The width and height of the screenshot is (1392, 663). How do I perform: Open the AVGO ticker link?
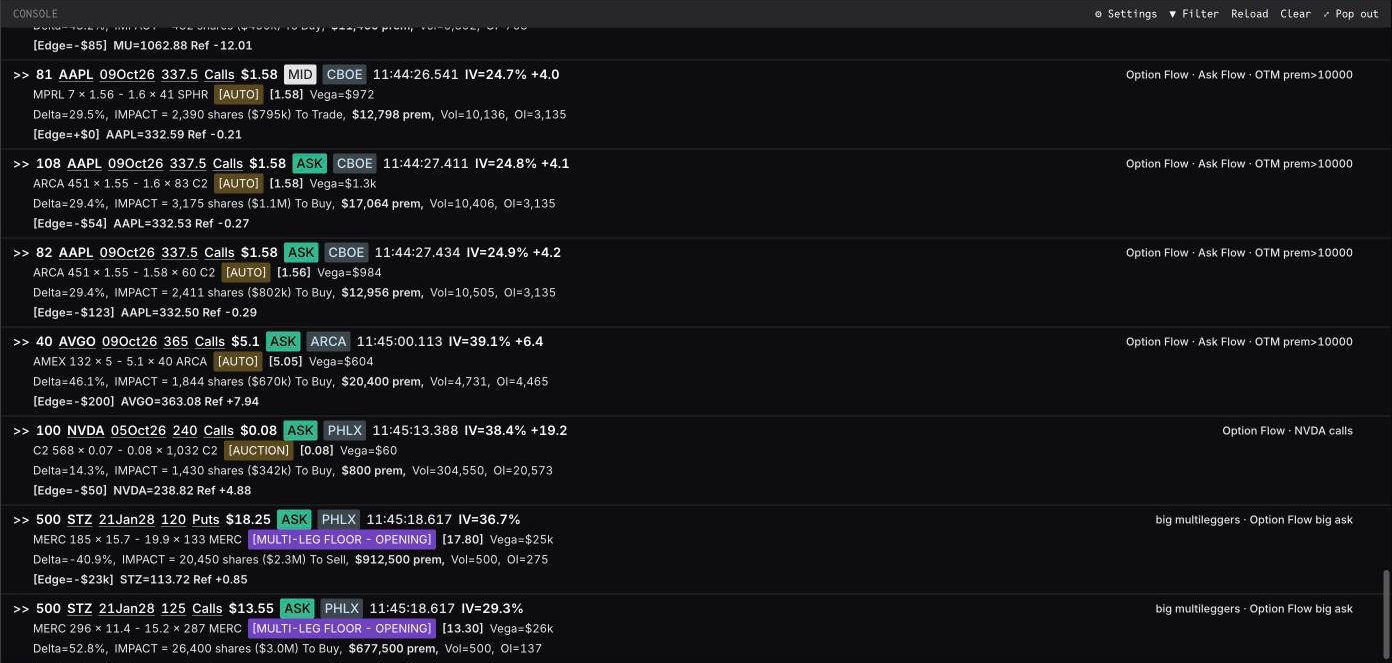[x=77, y=342]
